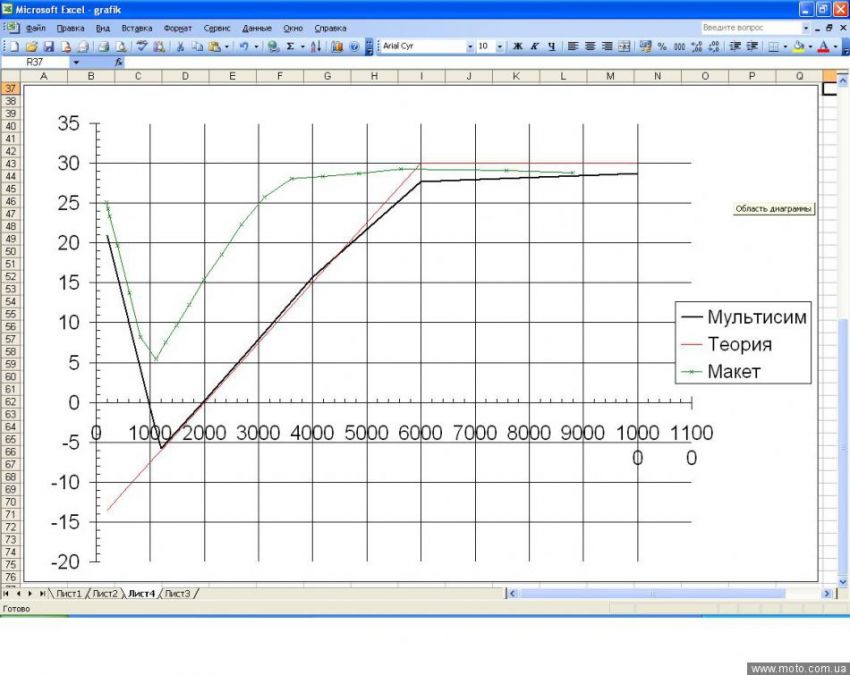Click the Cut scissors icon

(180, 46)
